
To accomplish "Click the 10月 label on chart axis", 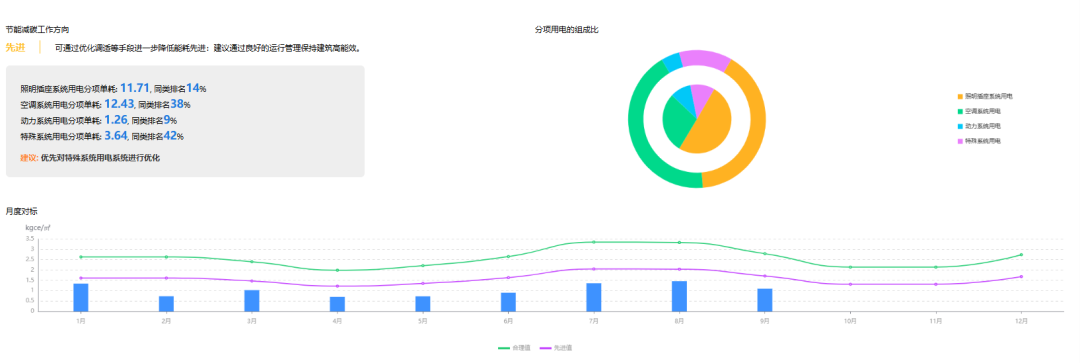I will click(x=850, y=321).
